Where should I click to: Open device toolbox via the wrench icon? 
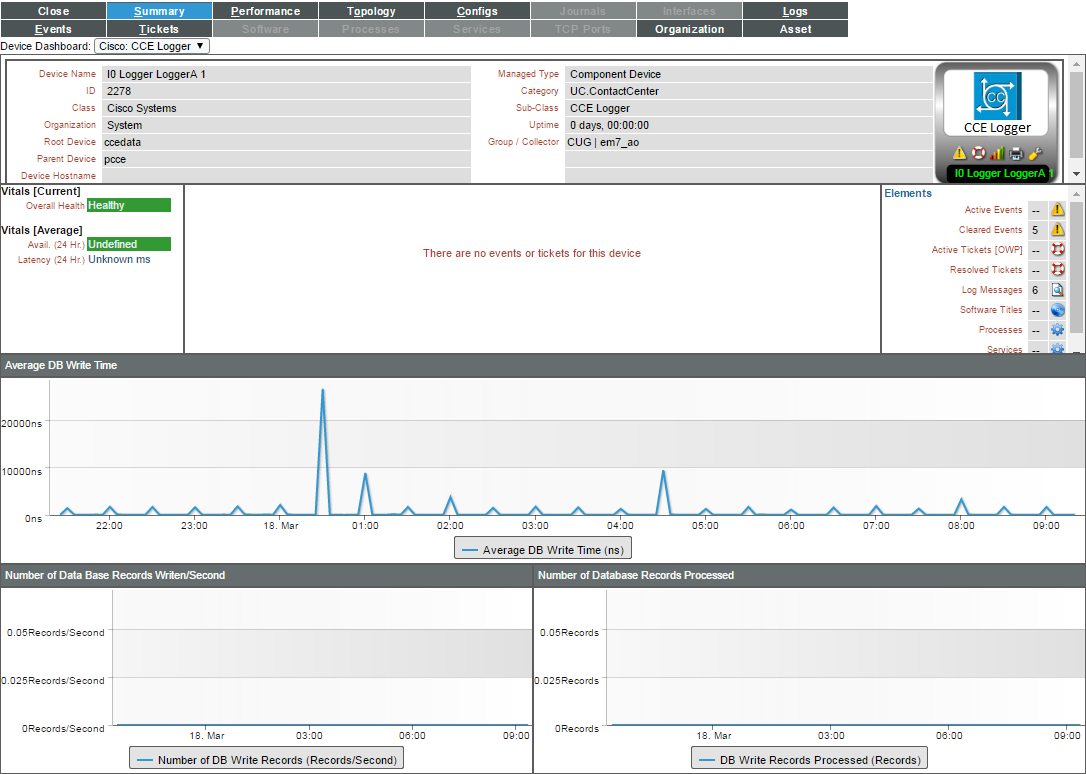pos(1035,153)
